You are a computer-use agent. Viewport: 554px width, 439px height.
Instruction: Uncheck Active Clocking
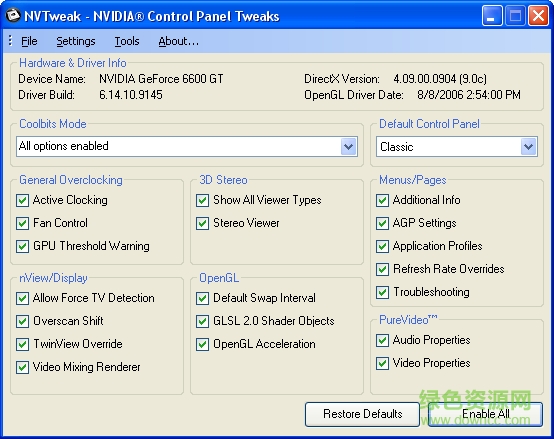[x=23, y=200]
